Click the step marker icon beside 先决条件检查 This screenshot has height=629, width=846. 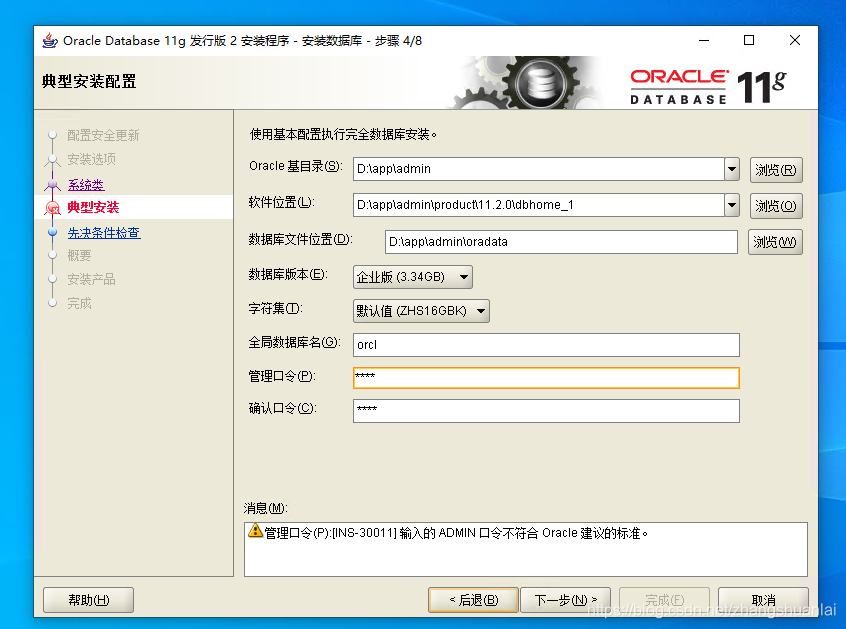(52, 233)
